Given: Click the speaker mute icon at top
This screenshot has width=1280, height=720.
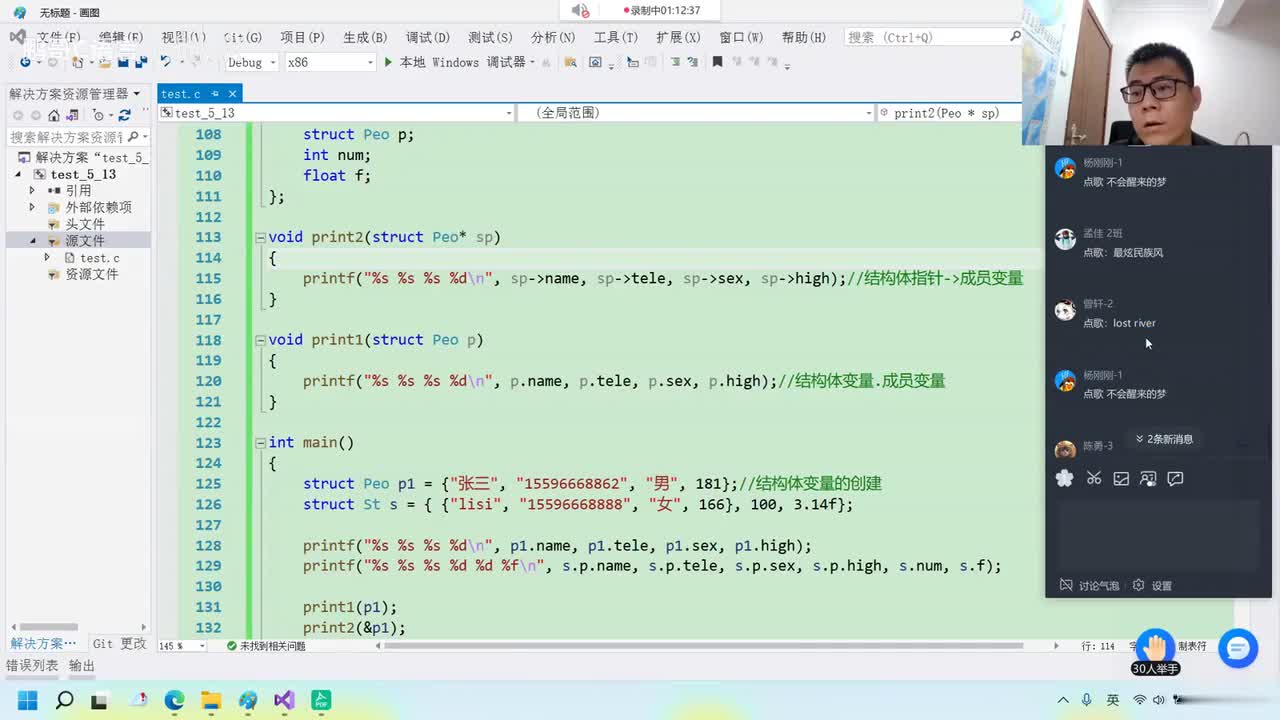Looking at the screenshot, I should point(580,10).
